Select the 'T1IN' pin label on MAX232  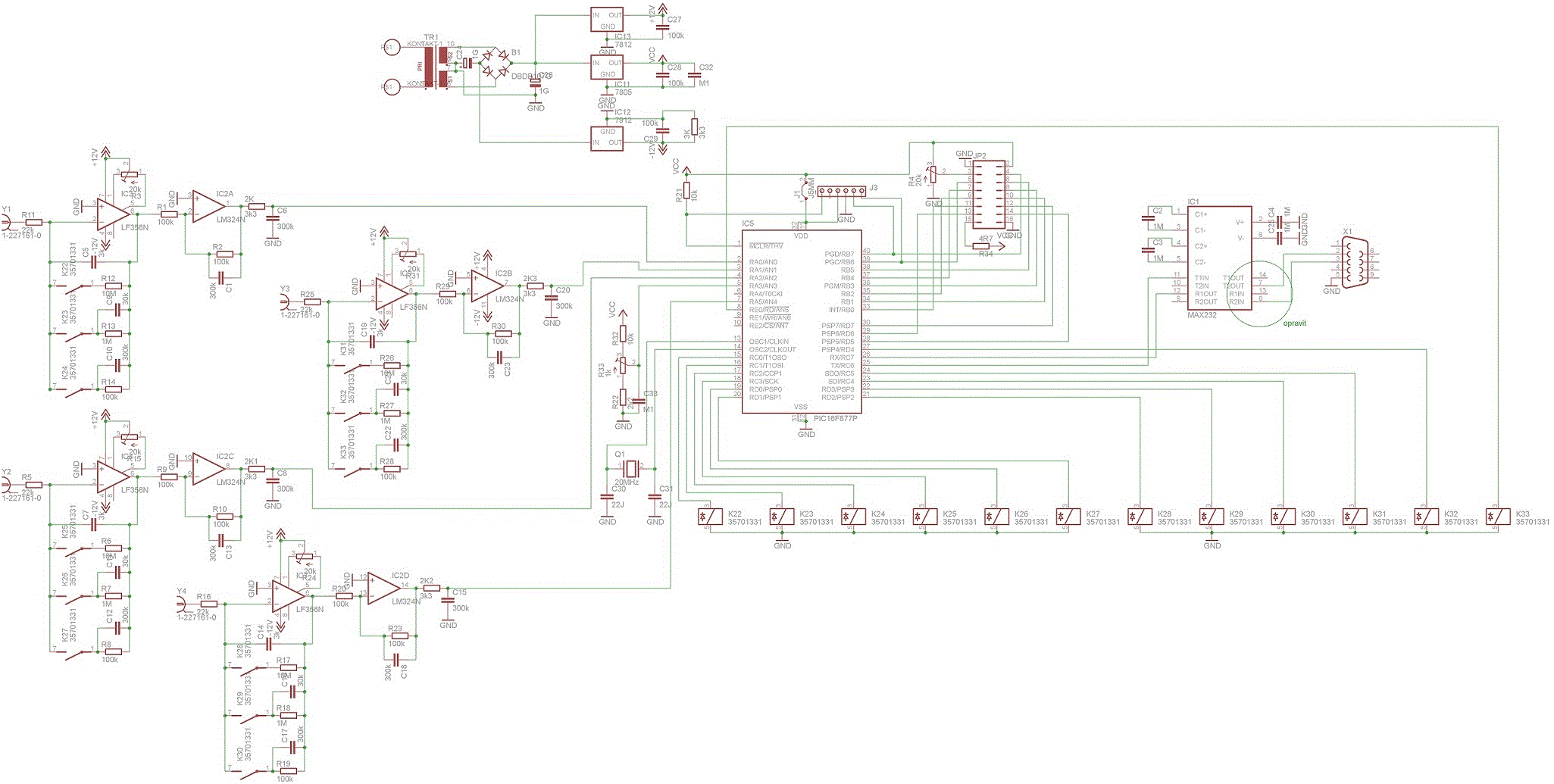click(1202, 278)
